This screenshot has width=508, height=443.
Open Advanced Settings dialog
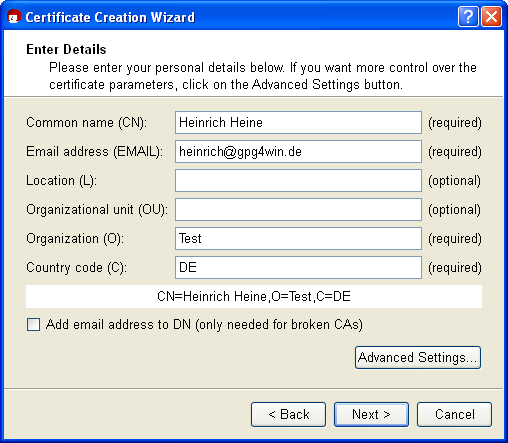[418, 358]
